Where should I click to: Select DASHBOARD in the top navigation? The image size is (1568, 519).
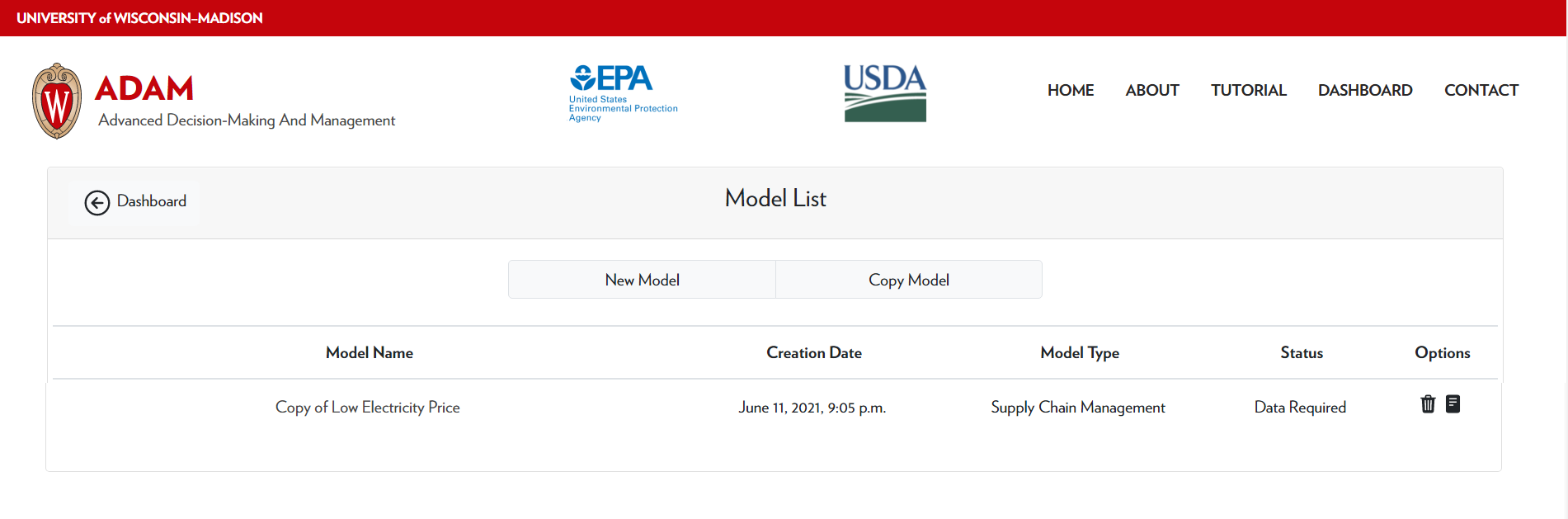[1365, 91]
